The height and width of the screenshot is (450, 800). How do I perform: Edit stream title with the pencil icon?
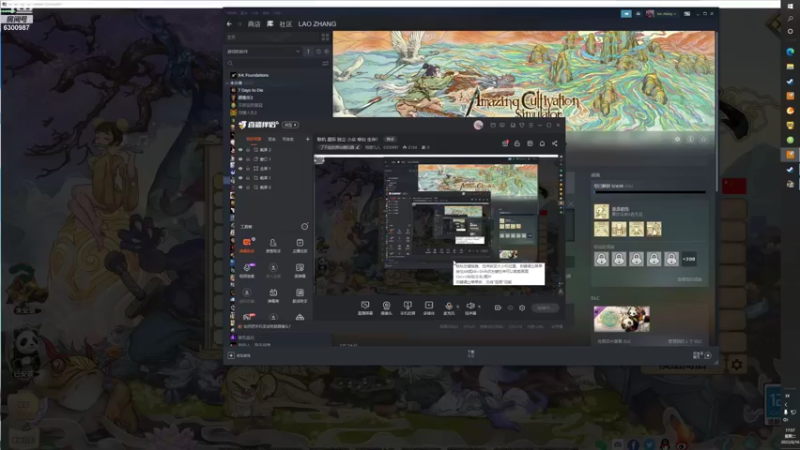358,147
